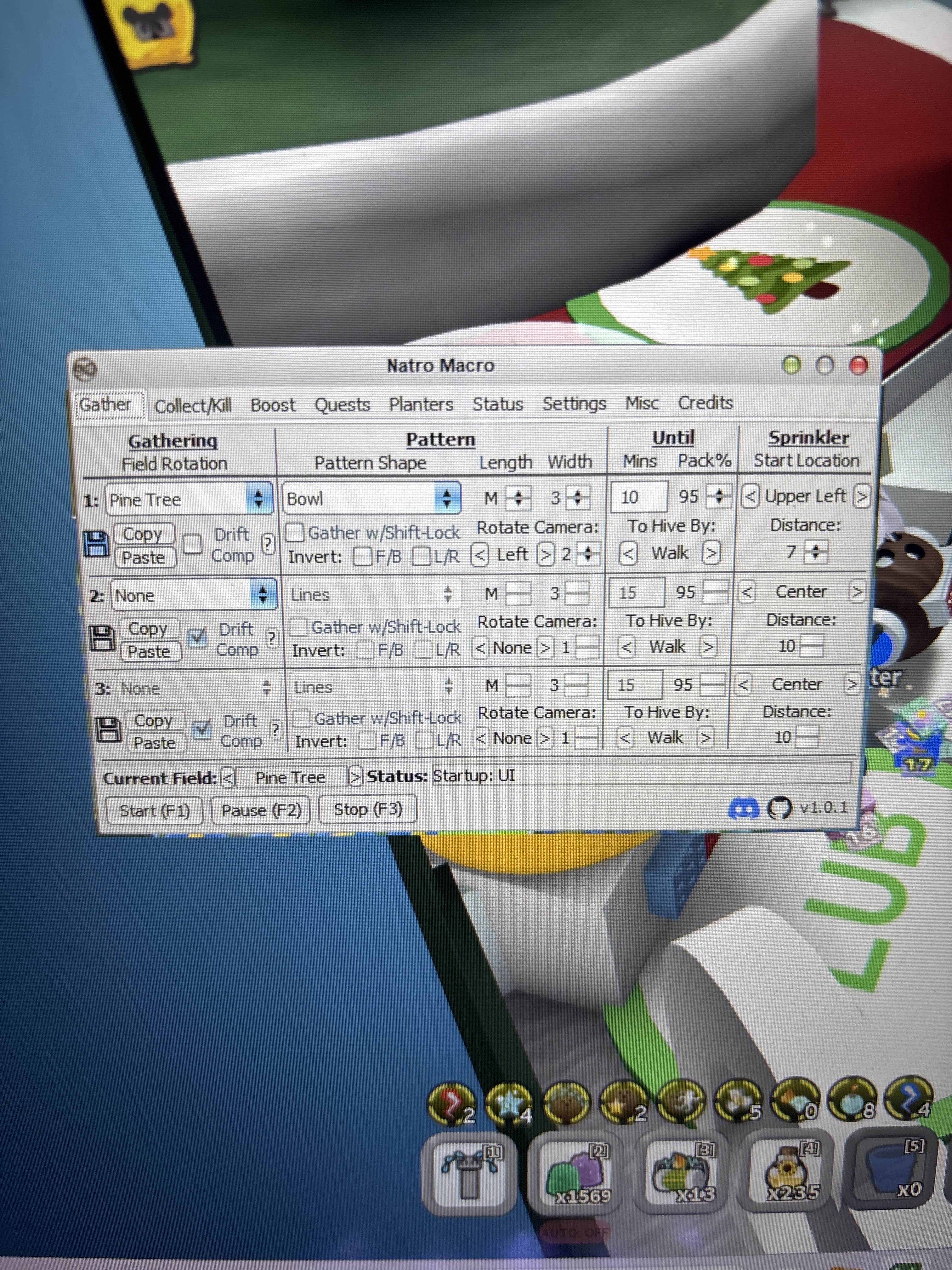Click the Stop (F3) button
This screenshot has height=1270, width=952.
coord(368,809)
